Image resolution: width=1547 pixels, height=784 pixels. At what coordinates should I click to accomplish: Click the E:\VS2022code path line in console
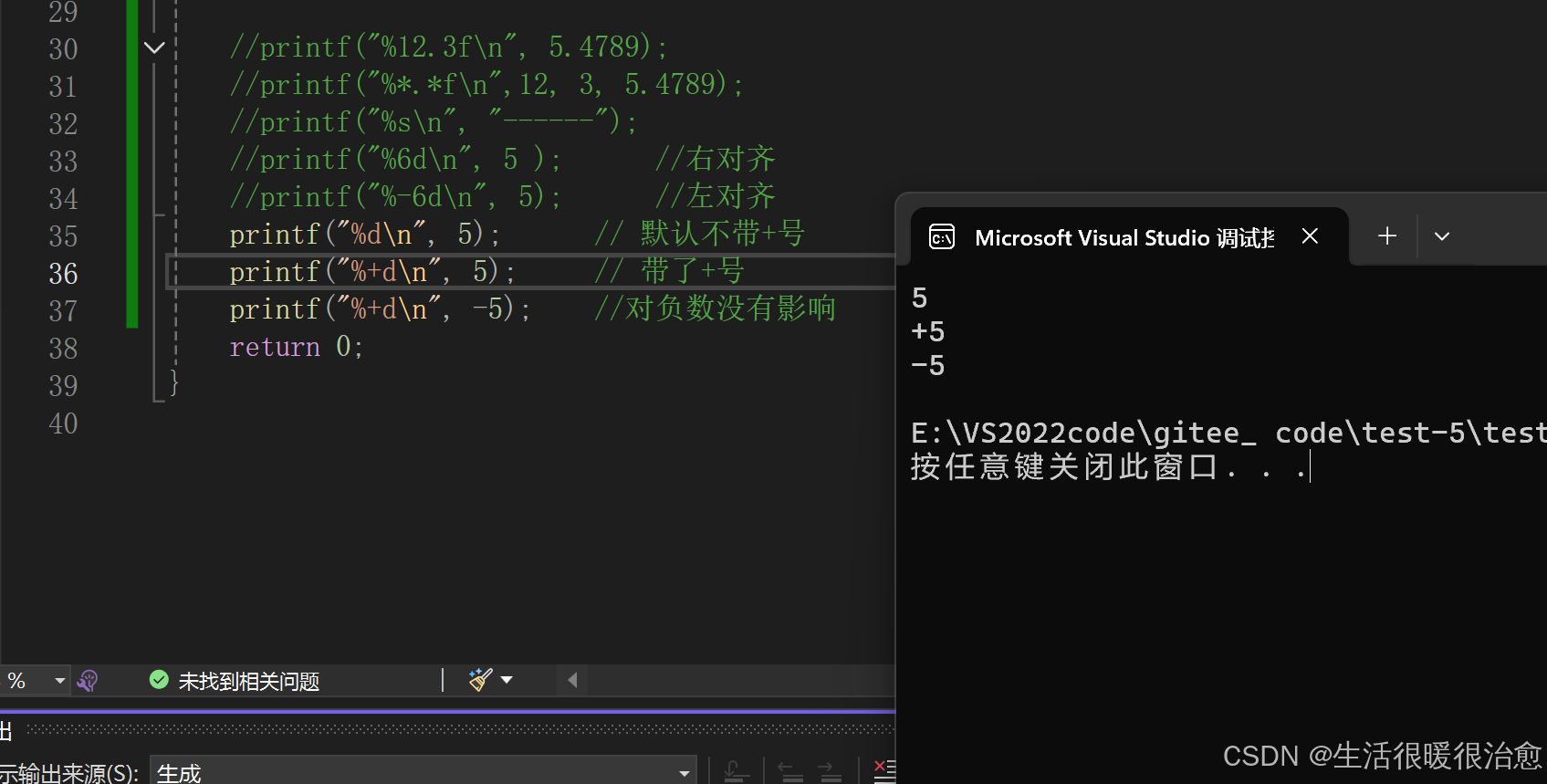point(1228,433)
